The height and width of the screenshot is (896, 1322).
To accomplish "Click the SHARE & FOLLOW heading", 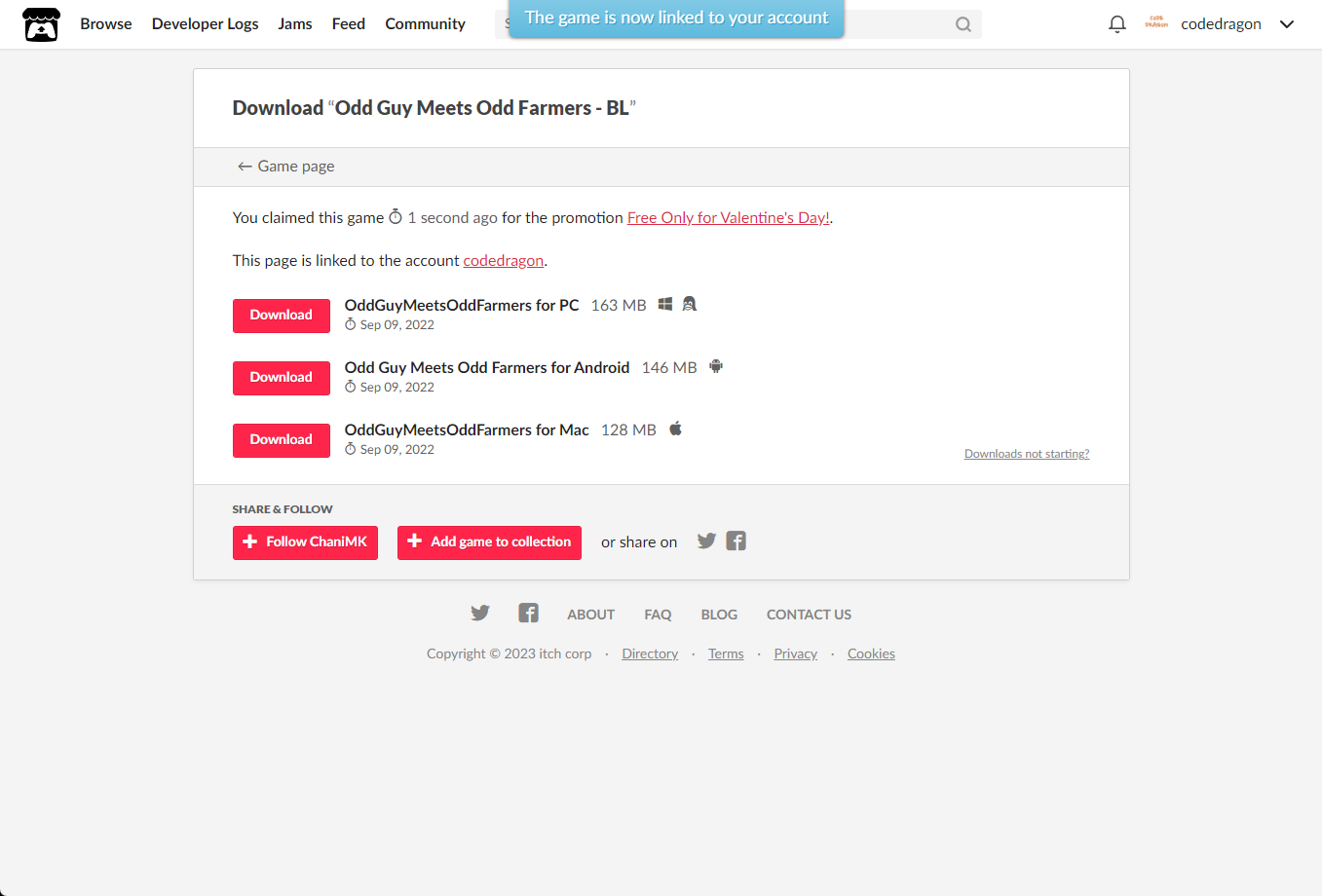I will point(283,509).
